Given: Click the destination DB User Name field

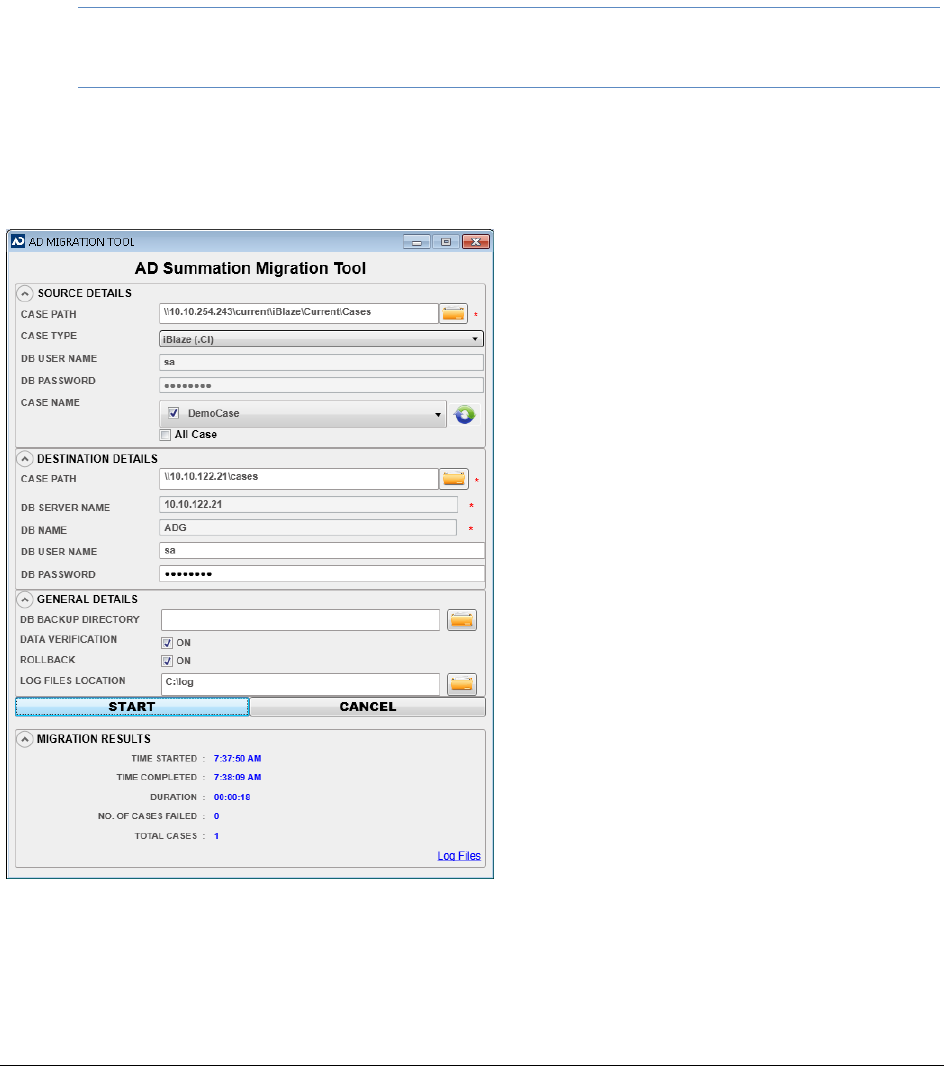Looking at the screenshot, I should pos(322,551).
